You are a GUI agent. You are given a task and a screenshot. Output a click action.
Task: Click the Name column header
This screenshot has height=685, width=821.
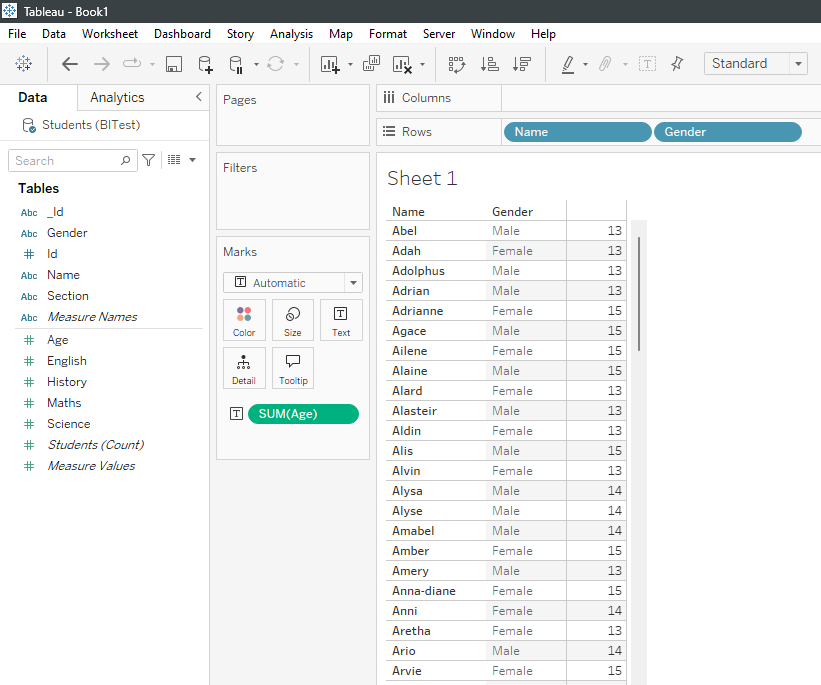(x=408, y=212)
